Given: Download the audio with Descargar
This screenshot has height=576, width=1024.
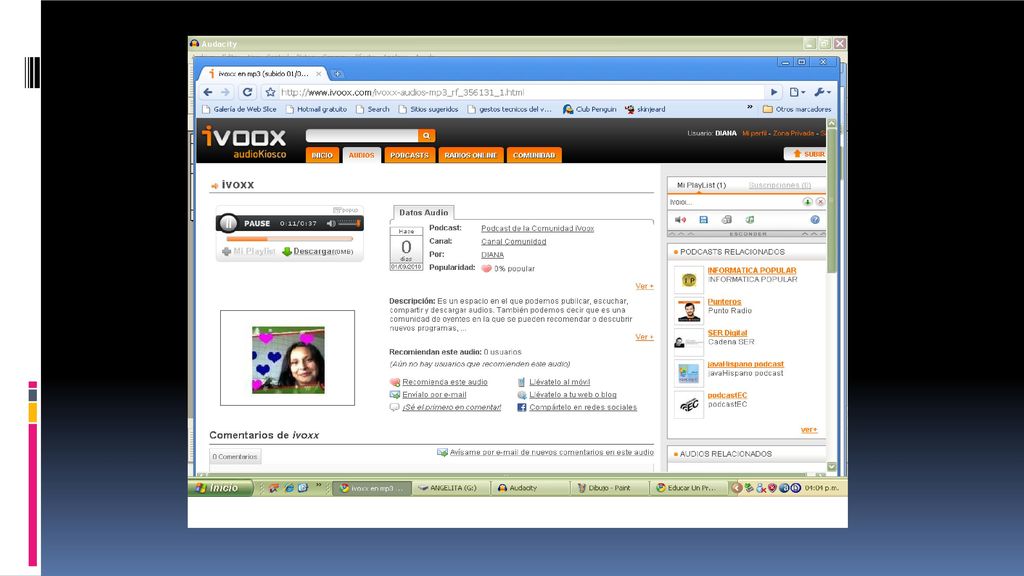Looking at the screenshot, I should tap(317, 251).
